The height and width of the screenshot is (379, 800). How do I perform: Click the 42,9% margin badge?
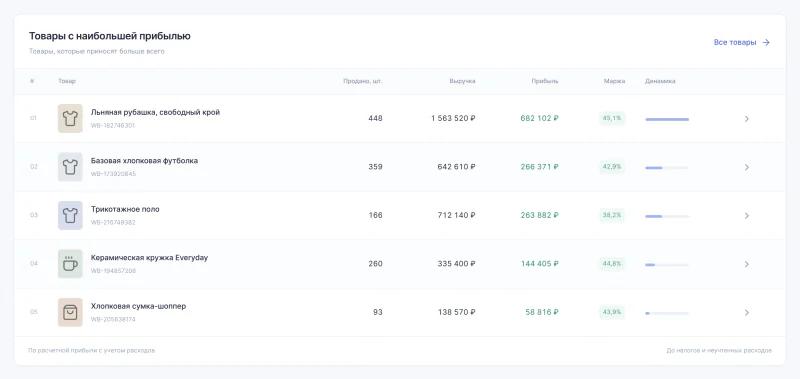point(612,167)
